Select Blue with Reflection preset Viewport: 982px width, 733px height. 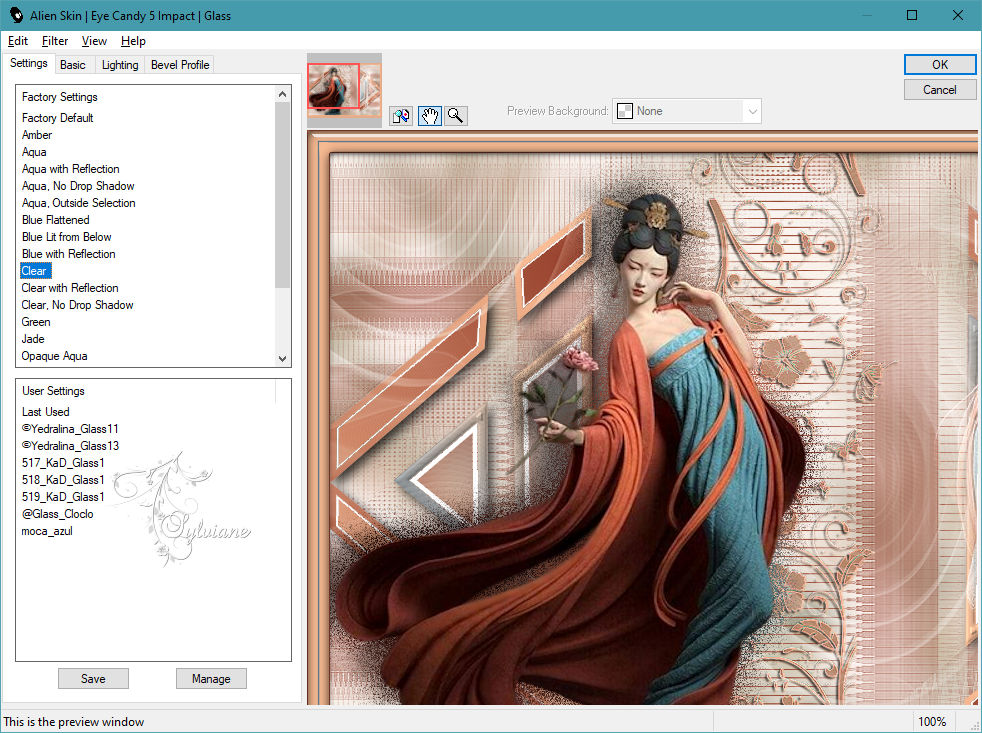pyautogui.click(x=68, y=253)
